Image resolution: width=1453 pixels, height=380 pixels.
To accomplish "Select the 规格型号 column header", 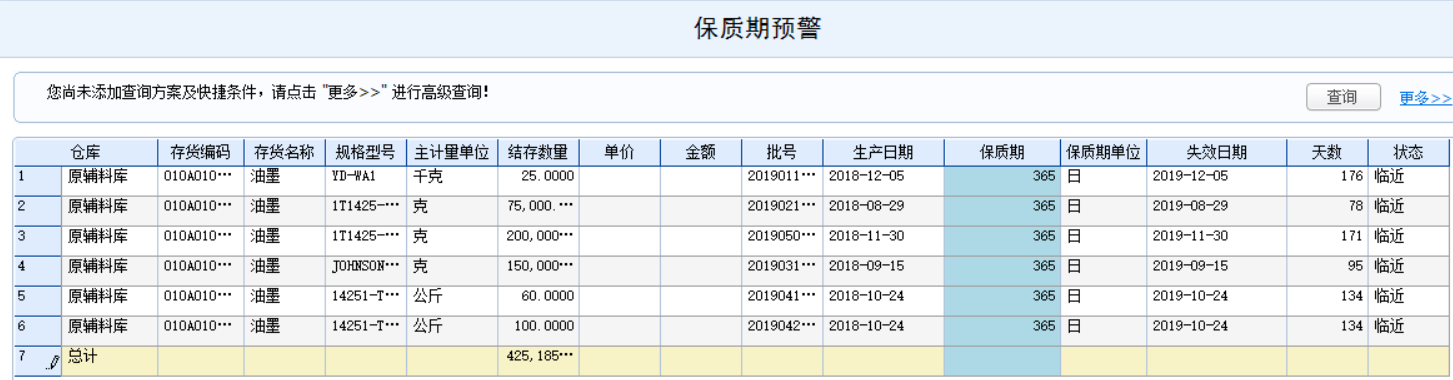I will point(366,152).
